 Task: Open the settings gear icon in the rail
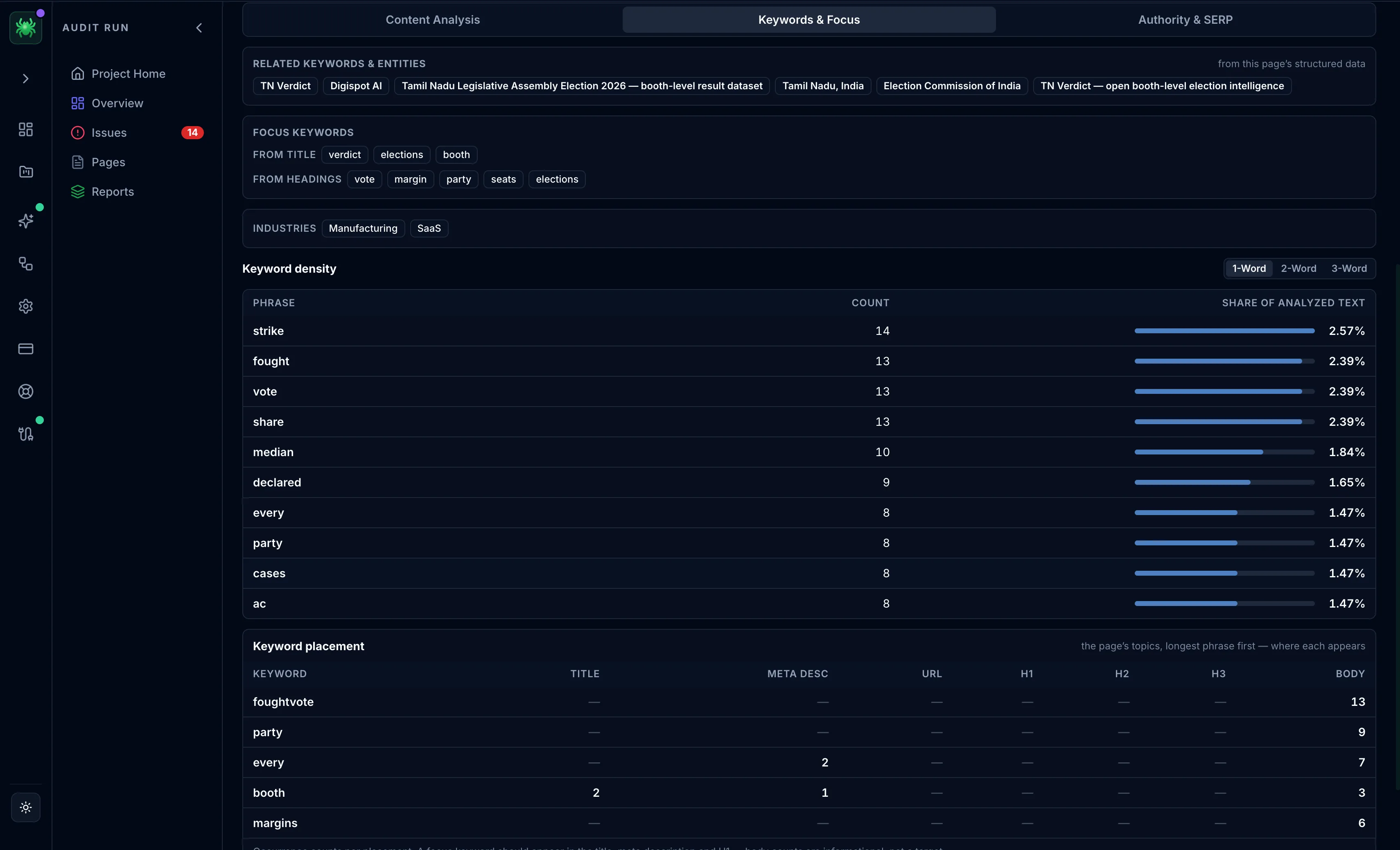click(25, 306)
